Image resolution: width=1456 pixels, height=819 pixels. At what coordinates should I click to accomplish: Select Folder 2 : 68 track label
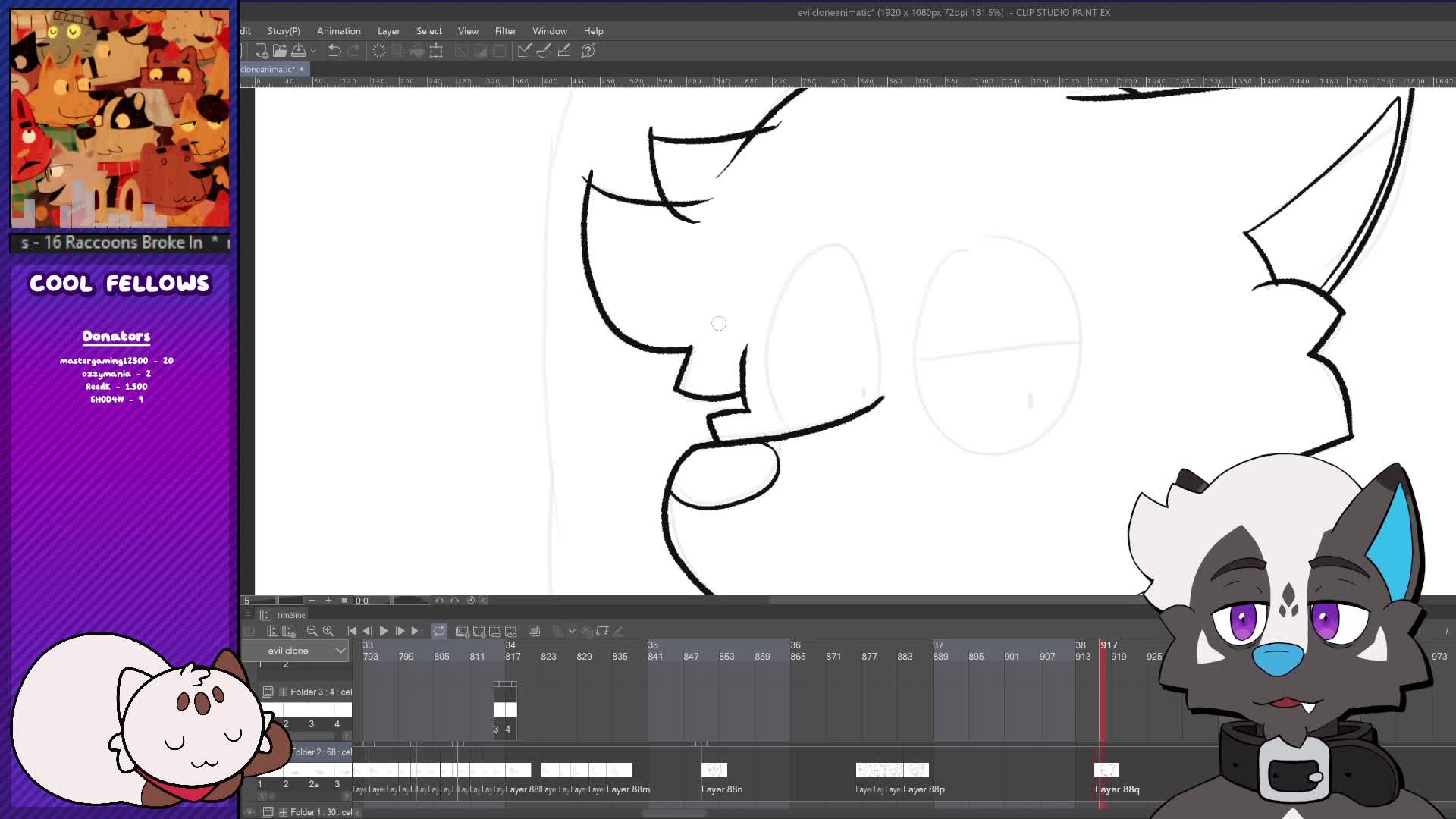click(322, 752)
